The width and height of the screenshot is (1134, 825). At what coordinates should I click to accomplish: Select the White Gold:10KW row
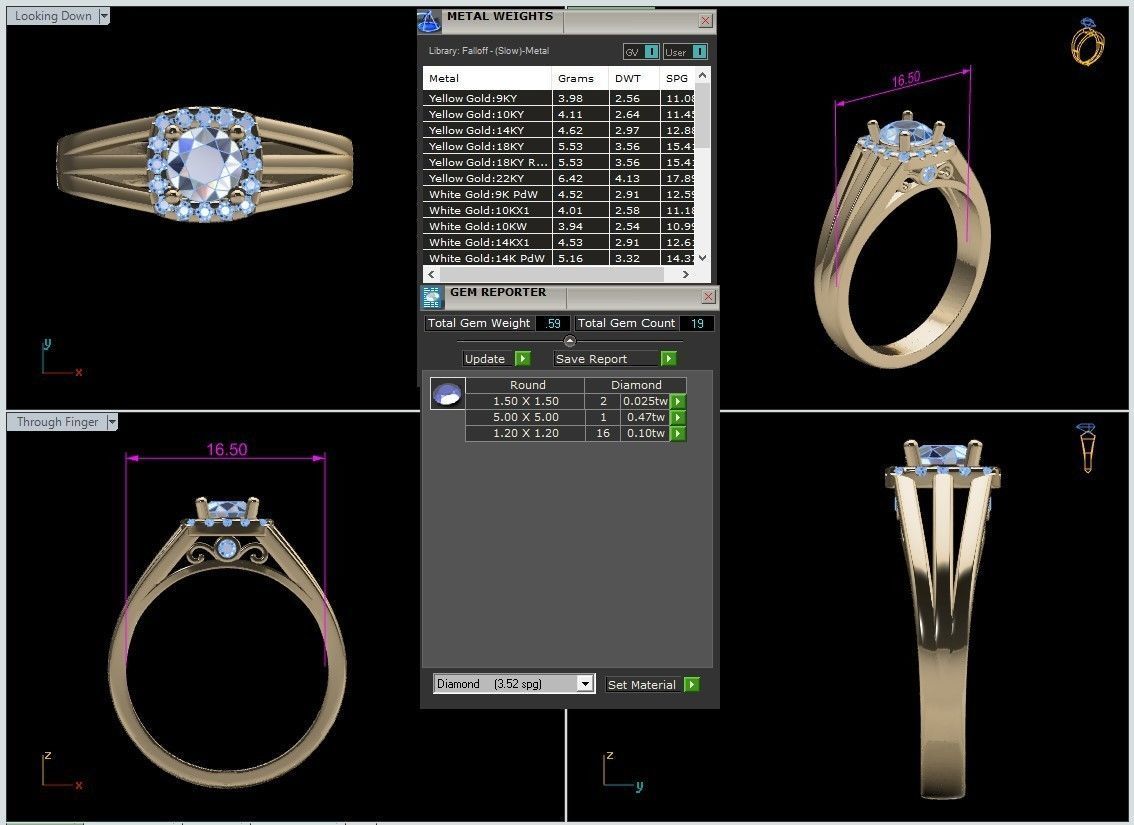(558, 226)
